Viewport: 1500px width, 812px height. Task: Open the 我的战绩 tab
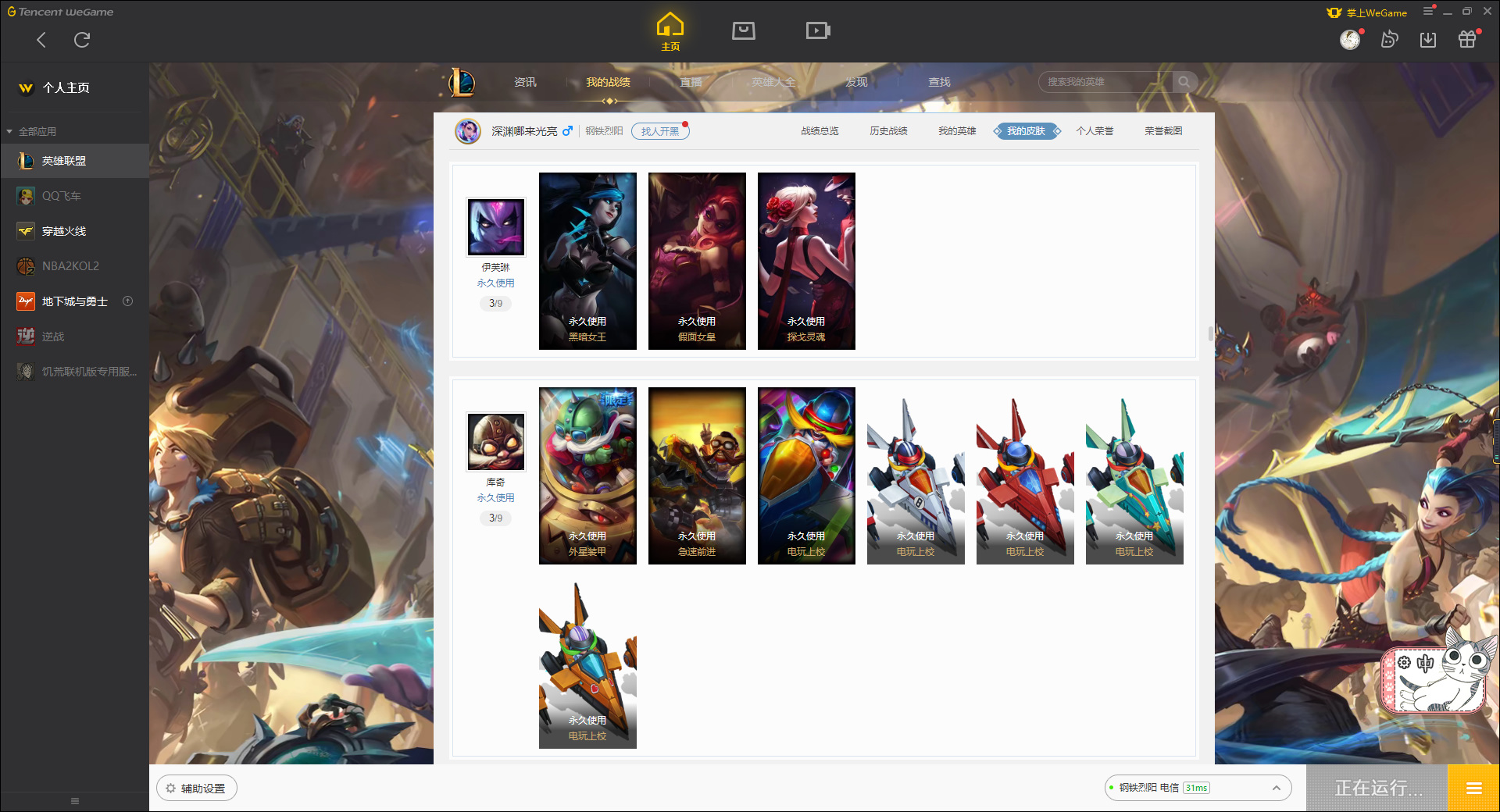[x=608, y=82]
